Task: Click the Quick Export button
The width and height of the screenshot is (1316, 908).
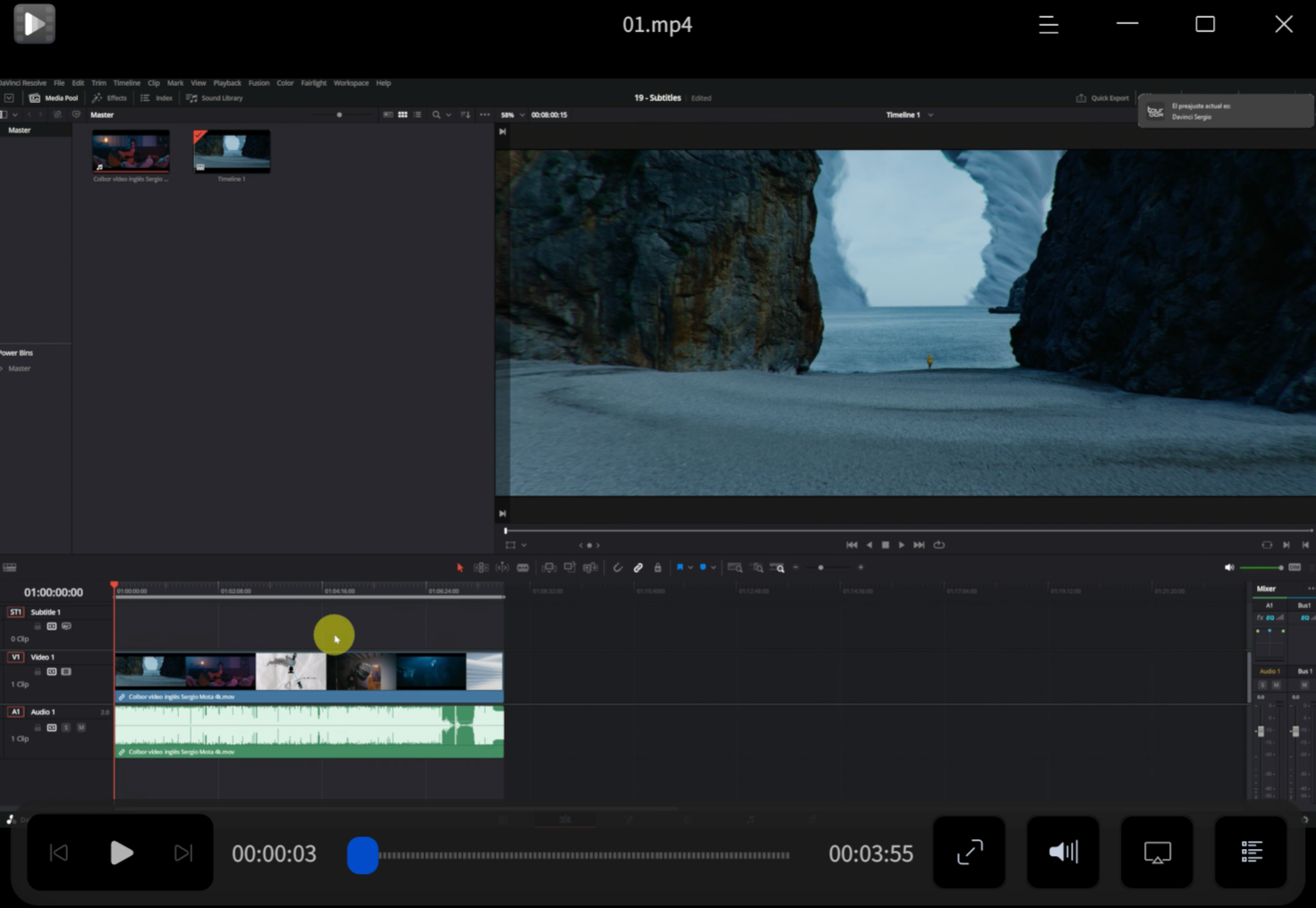Action: point(1102,98)
